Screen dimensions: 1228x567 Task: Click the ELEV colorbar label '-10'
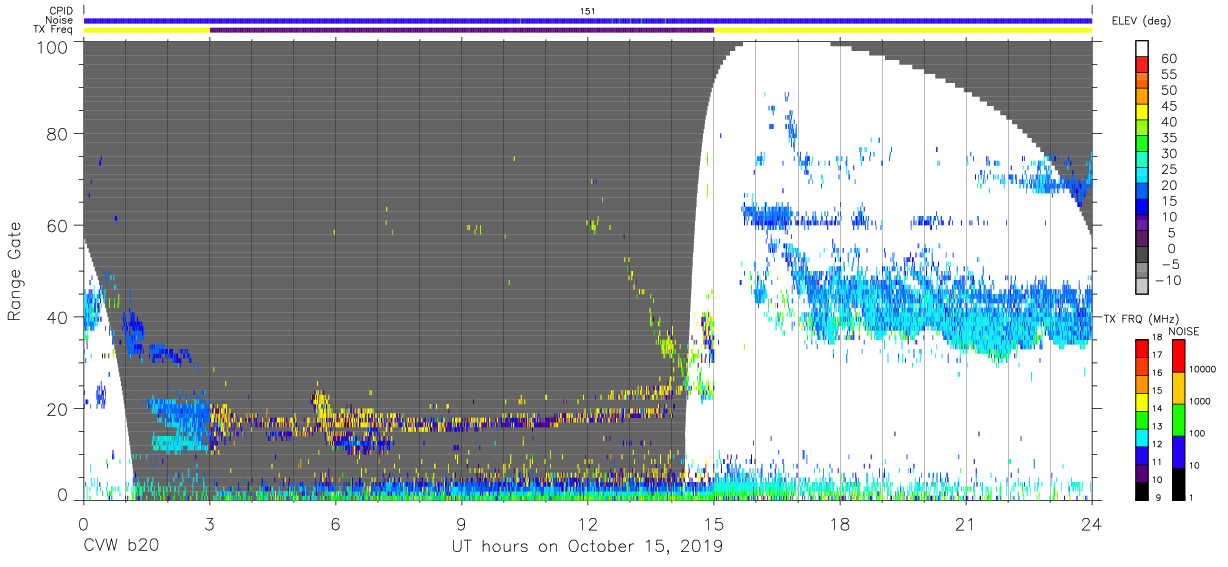[x=1169, y=281]
